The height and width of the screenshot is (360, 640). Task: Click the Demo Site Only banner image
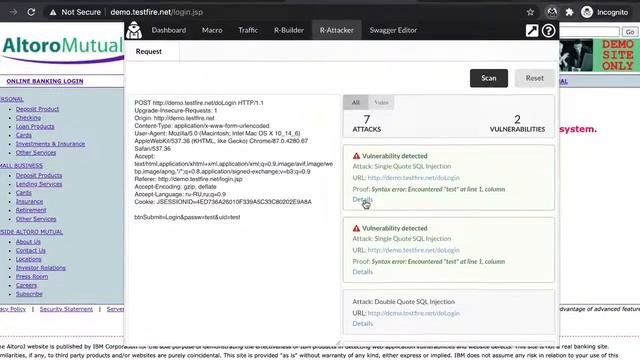point(599,55)
